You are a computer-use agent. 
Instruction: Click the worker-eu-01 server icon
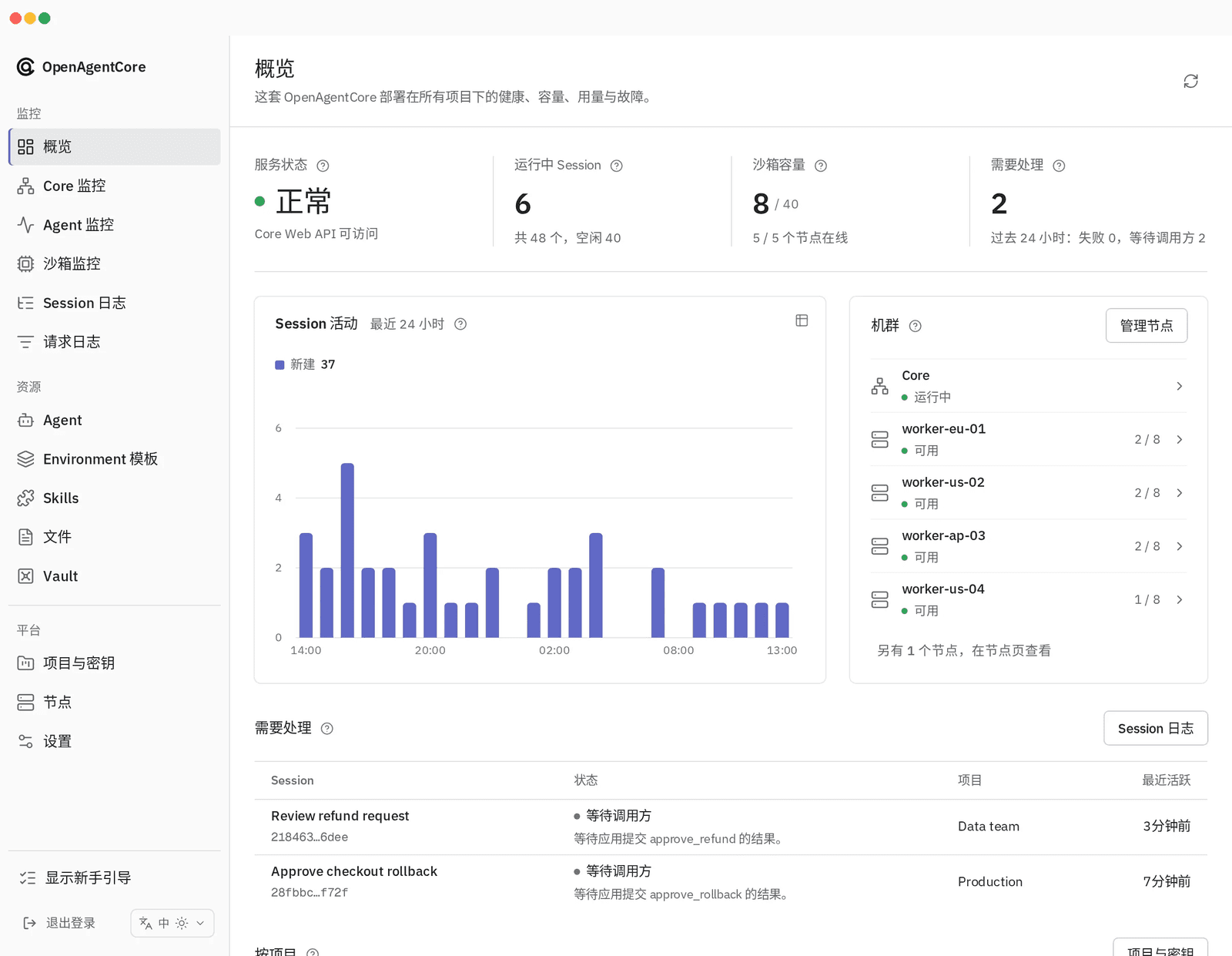879,440
